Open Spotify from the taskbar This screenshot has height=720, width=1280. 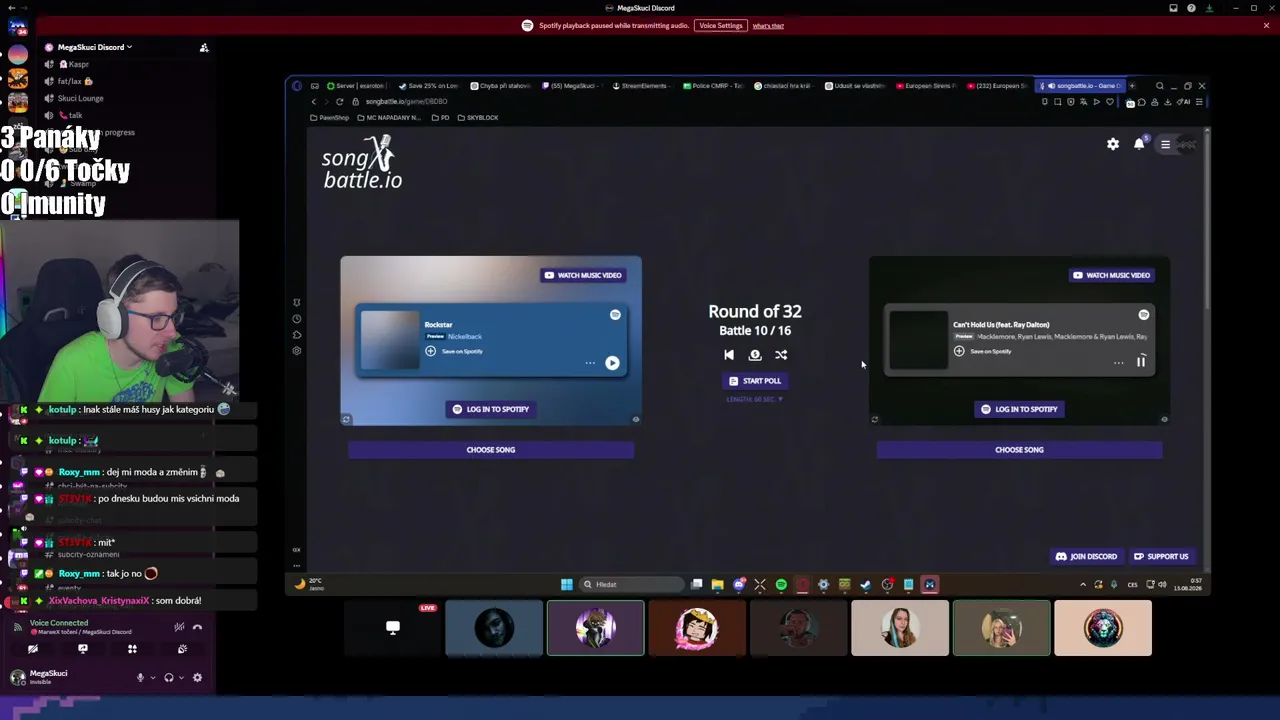coord(781,585)
